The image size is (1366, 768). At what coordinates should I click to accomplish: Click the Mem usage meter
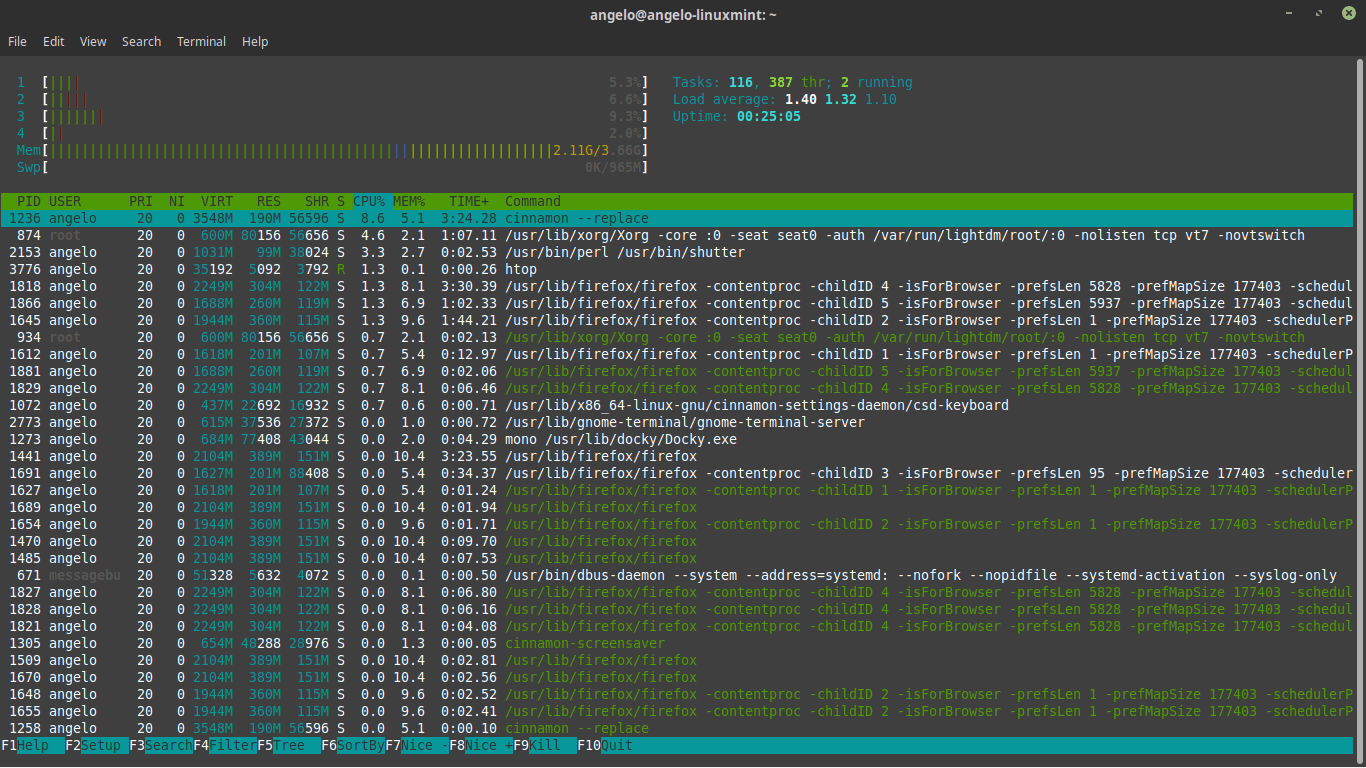click(x=300, y=150)
